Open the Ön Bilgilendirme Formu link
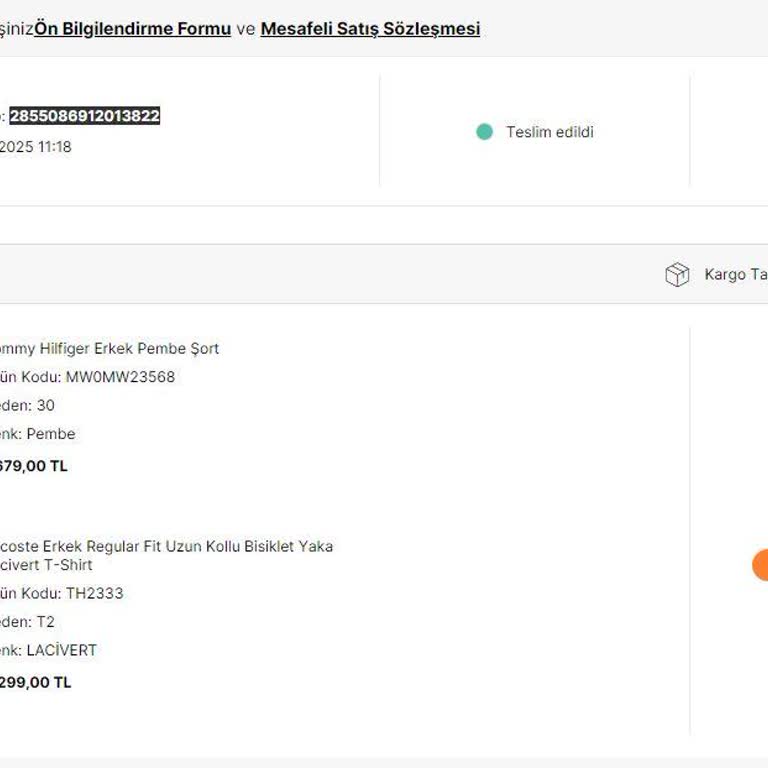 [x=133, y=29]
